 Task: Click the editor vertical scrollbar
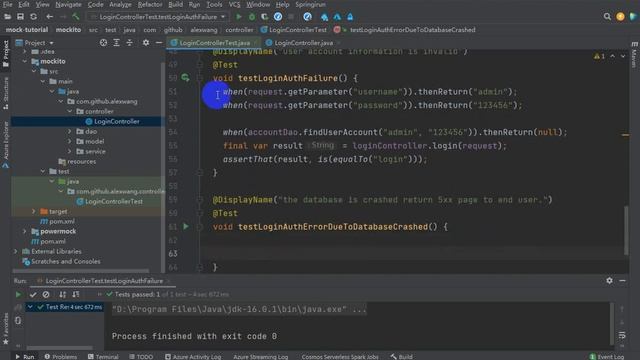pyautogui.click(x=627, y=231)
